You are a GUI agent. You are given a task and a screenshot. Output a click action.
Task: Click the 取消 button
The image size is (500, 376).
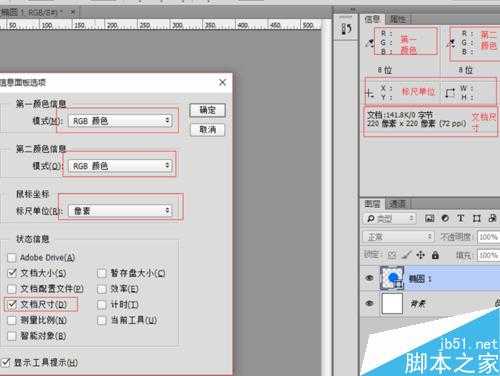click(x=207, y=130)
